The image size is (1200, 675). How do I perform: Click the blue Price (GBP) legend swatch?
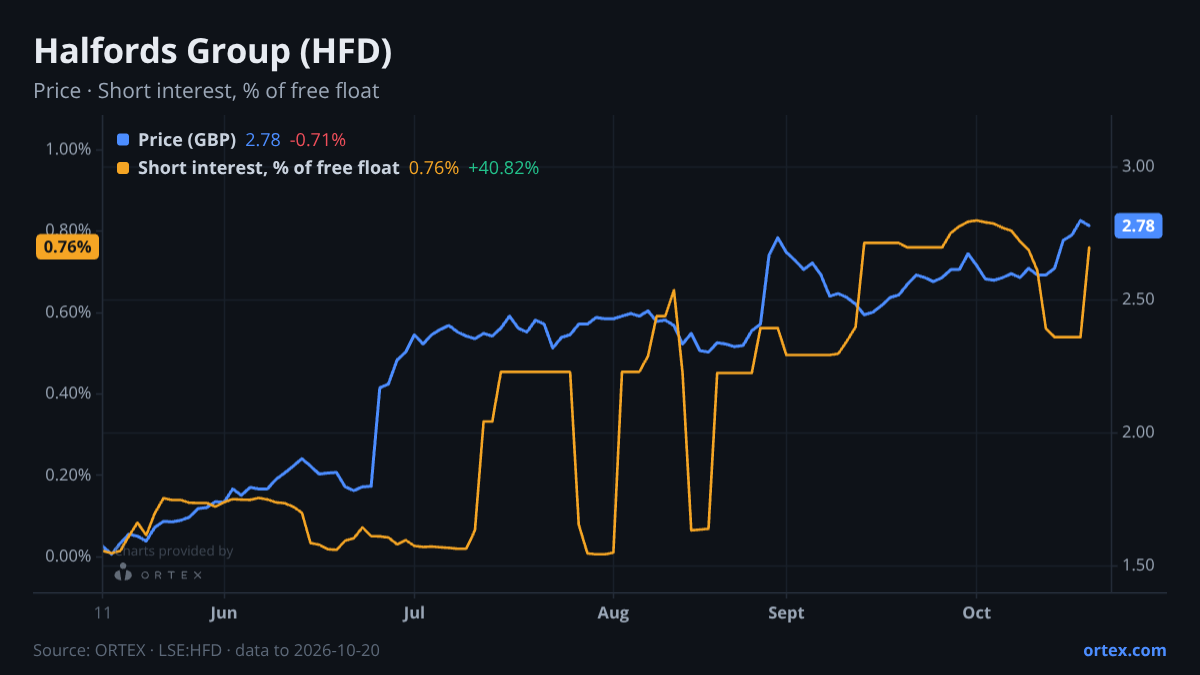click(x=123, y=140)
